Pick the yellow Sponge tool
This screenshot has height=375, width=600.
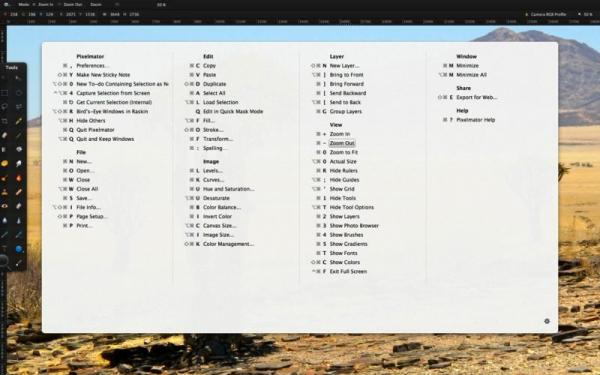tap(5, 164)
